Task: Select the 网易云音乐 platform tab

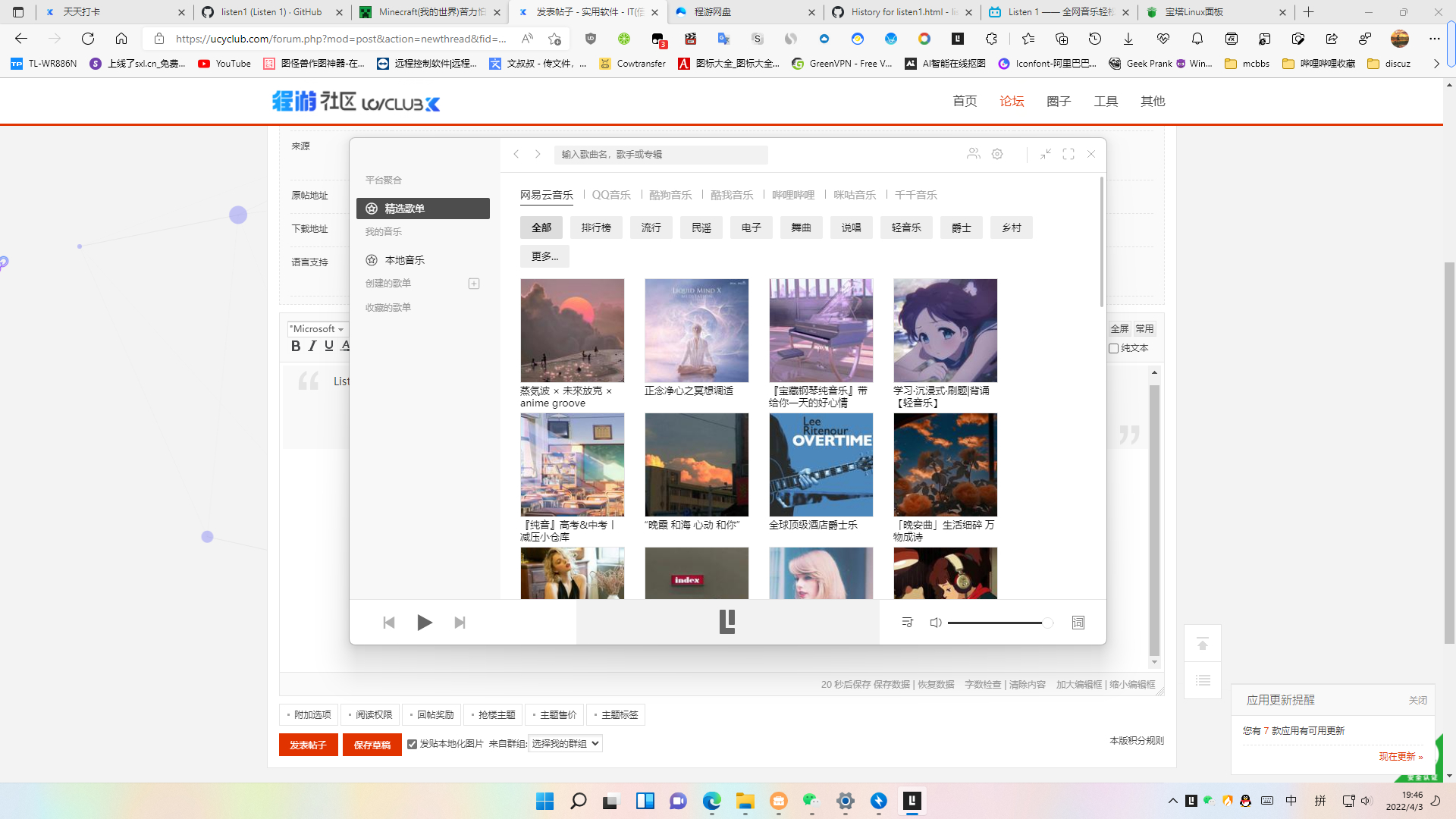Action: [547, 195]
